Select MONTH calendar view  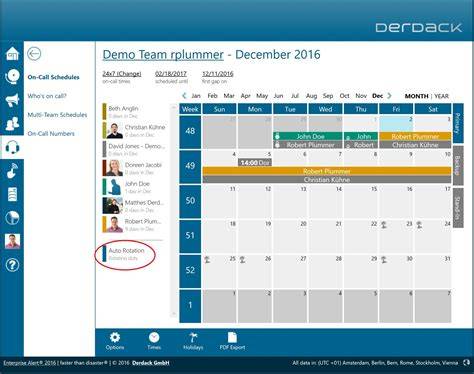[416, 96]
